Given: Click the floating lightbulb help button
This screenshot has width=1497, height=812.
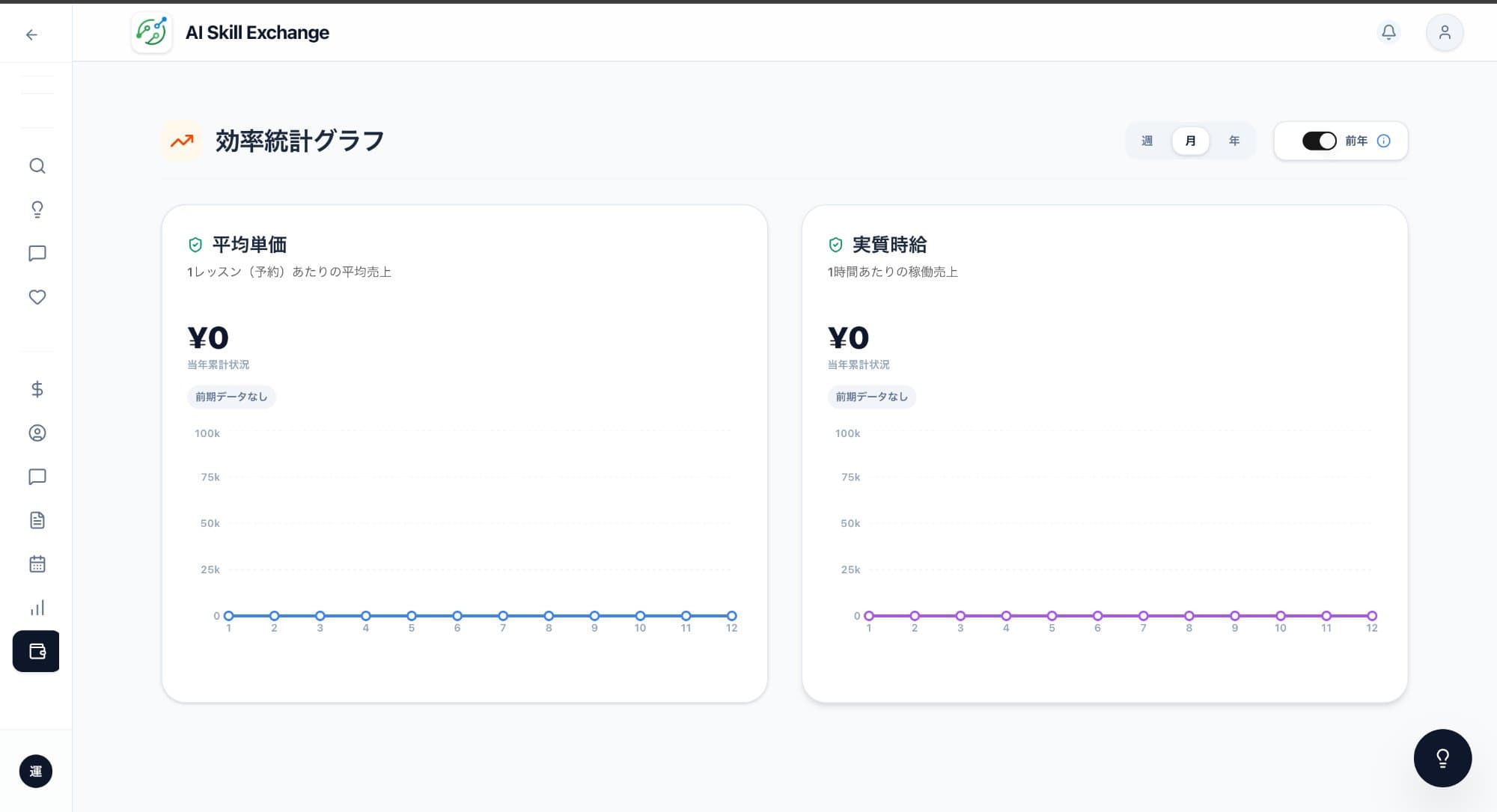Looking at the screenshot, I should 1442,758.
